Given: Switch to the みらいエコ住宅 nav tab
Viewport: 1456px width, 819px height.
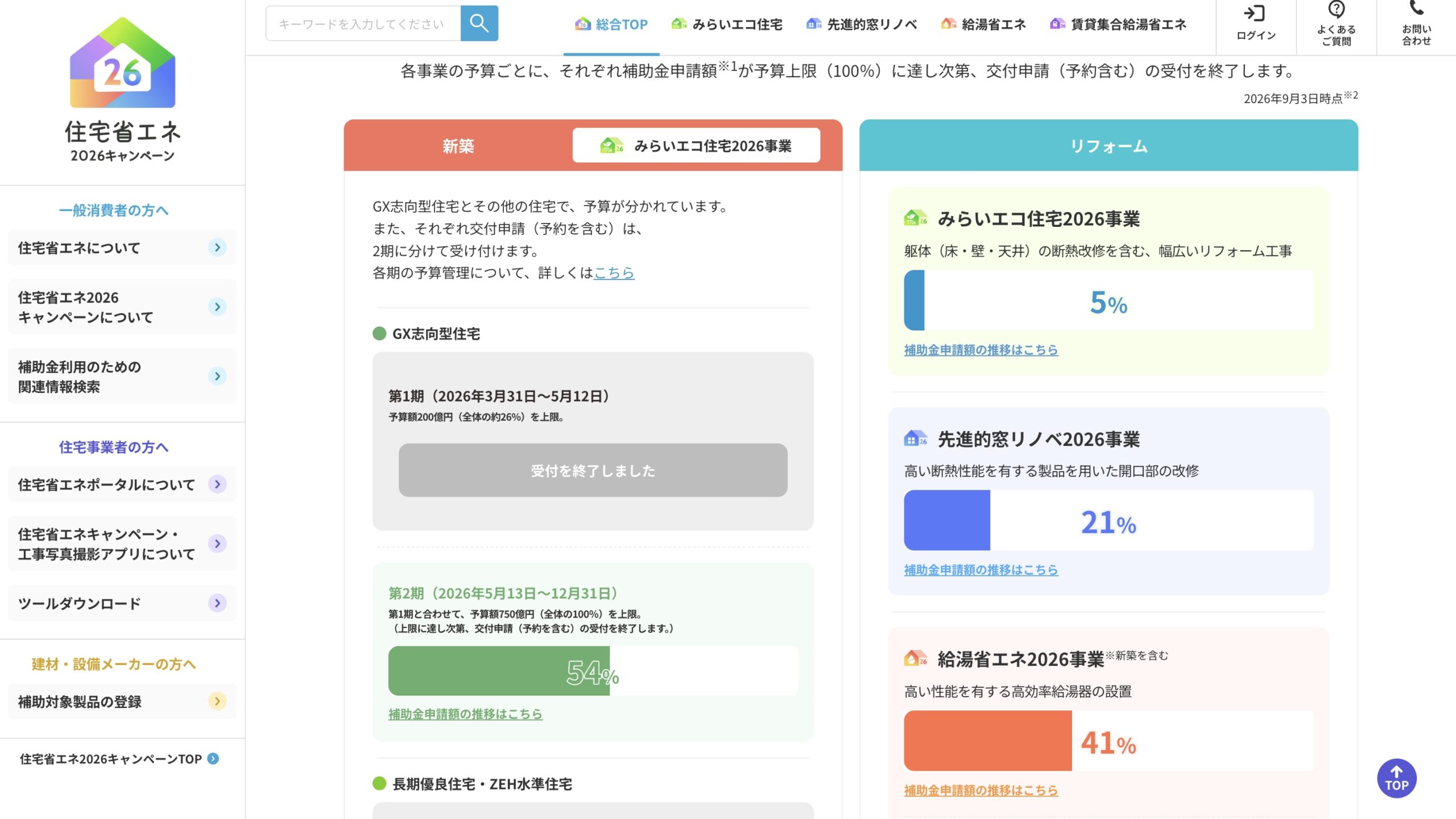Looking at the screenshot, I should (727, 24).
